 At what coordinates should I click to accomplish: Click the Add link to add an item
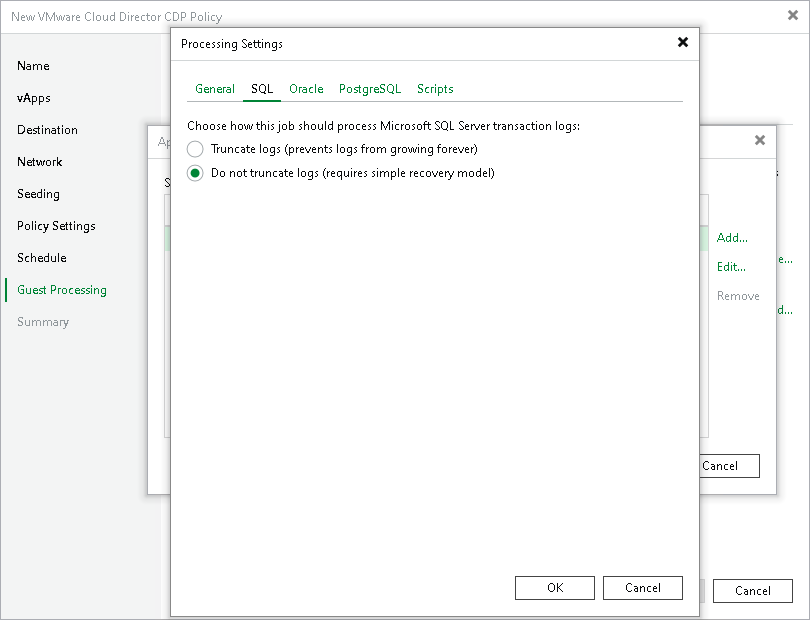click(x=731, y=238)
